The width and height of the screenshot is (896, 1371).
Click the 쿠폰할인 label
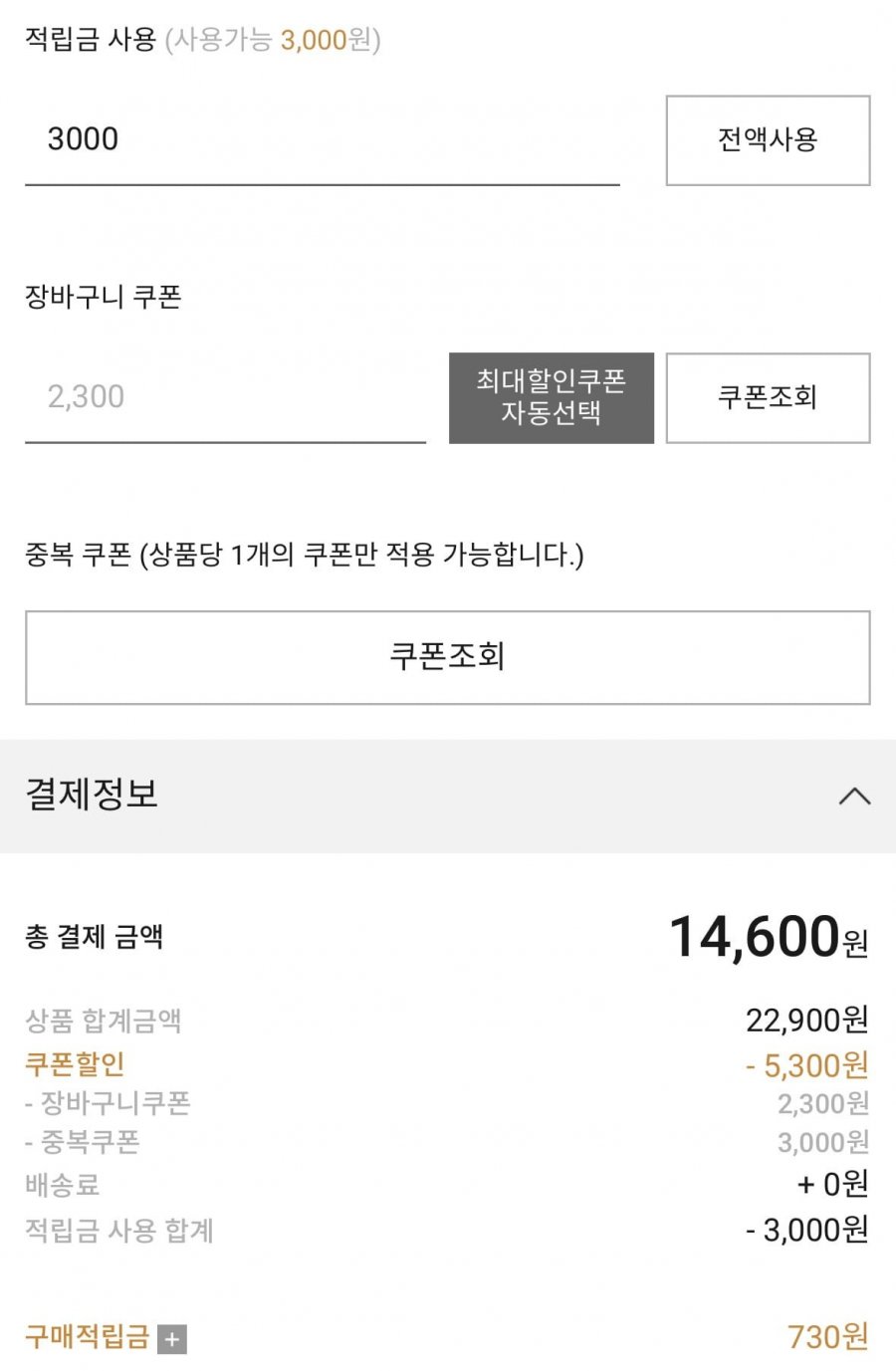75,1064
